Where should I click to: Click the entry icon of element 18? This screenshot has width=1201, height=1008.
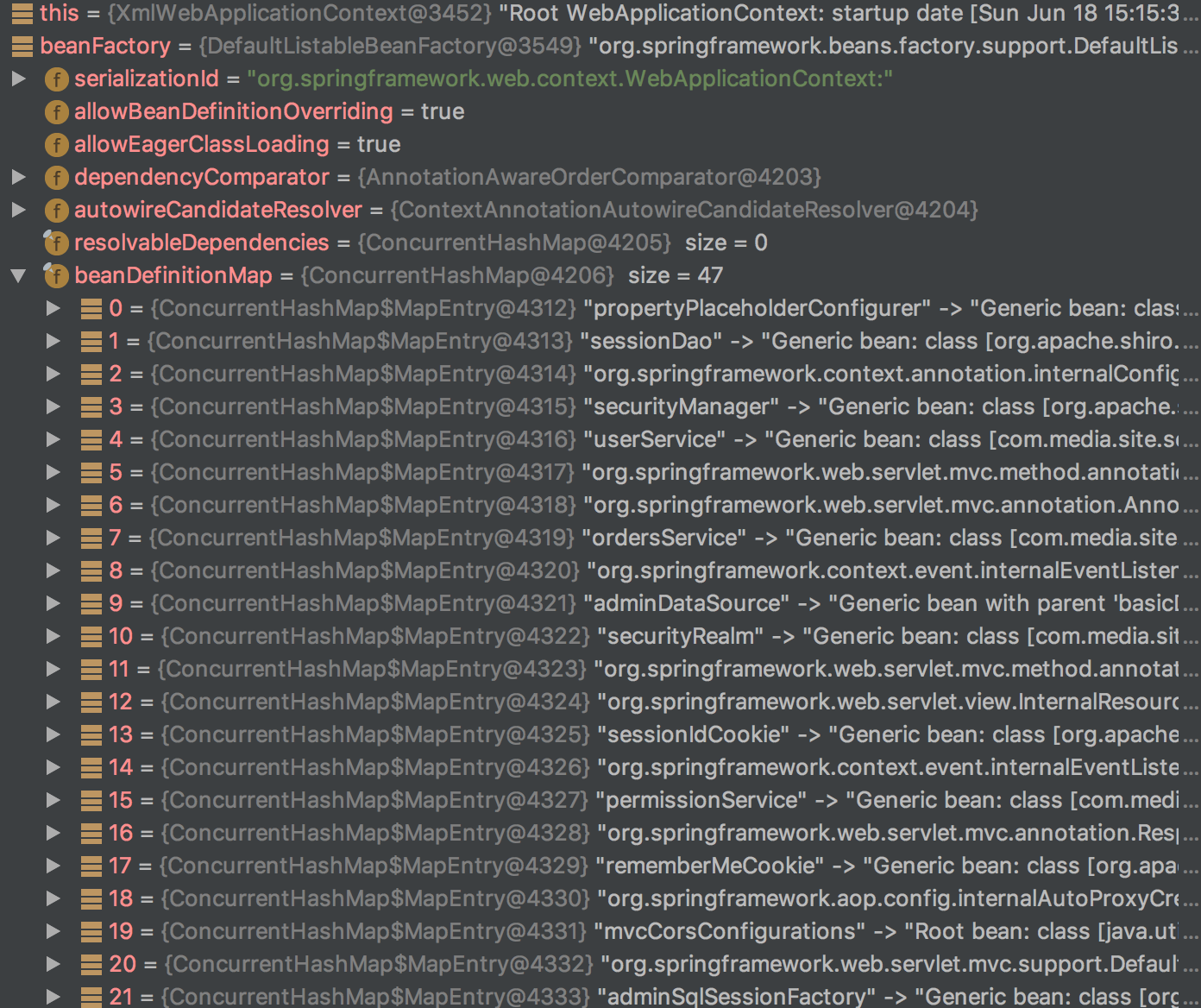click(x=91, y=899)
